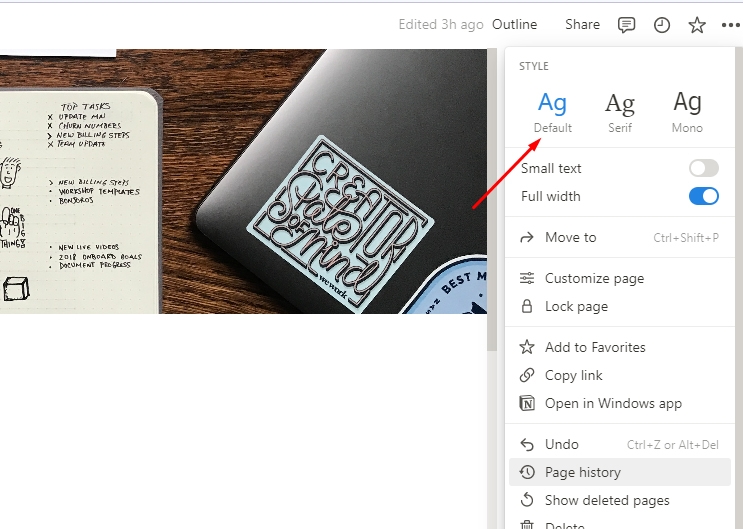Open the comments speech bubble icon
The width and height of the screenshot is (743, 529).
[x=627, y=25]
